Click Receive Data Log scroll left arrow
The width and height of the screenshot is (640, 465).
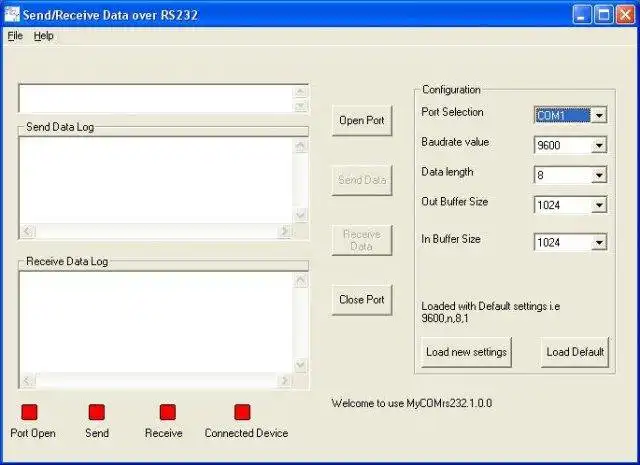pos(27,381)
